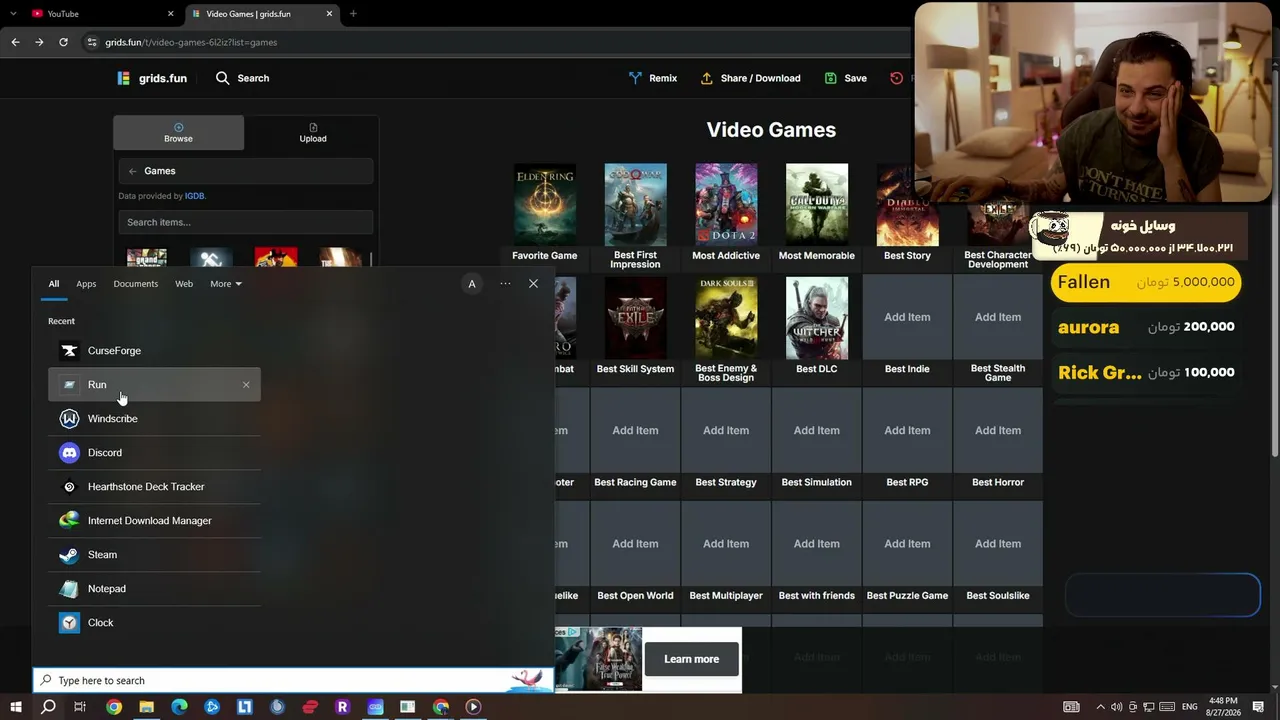Select the Path of Exile cover
The height and width of the screenshot is (720, 1280).
[636, 318]
